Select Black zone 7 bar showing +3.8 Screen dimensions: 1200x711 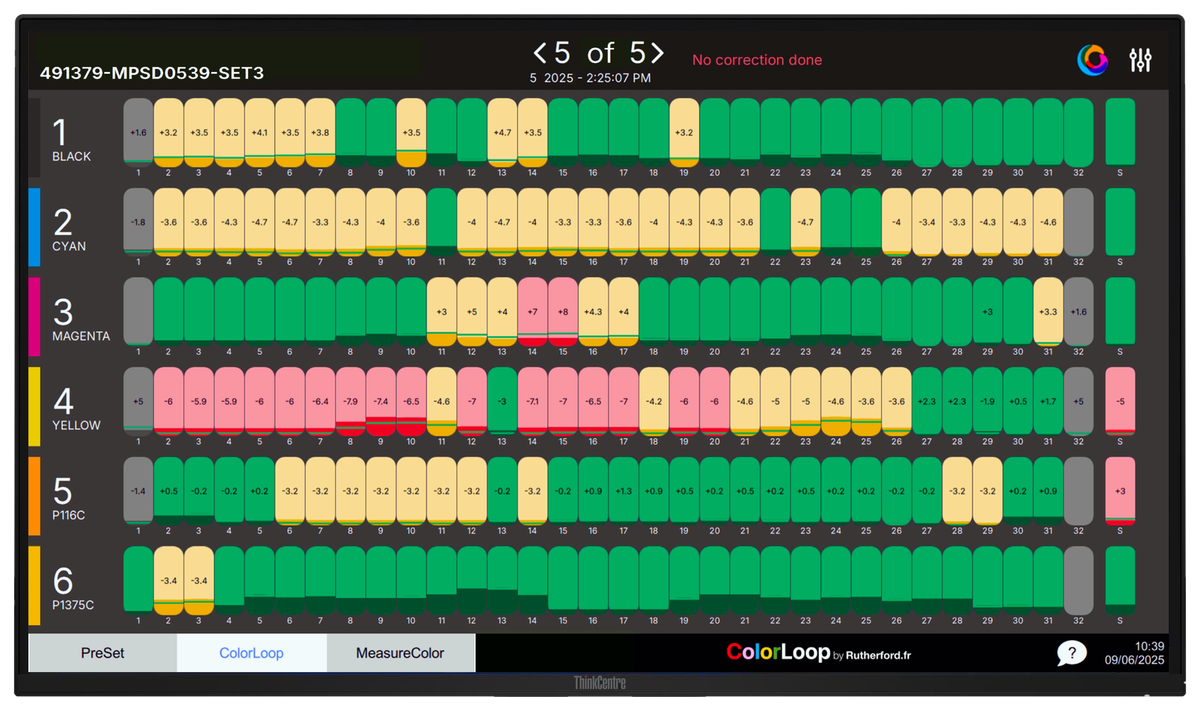pyautogui.click(x=320, y=132)
